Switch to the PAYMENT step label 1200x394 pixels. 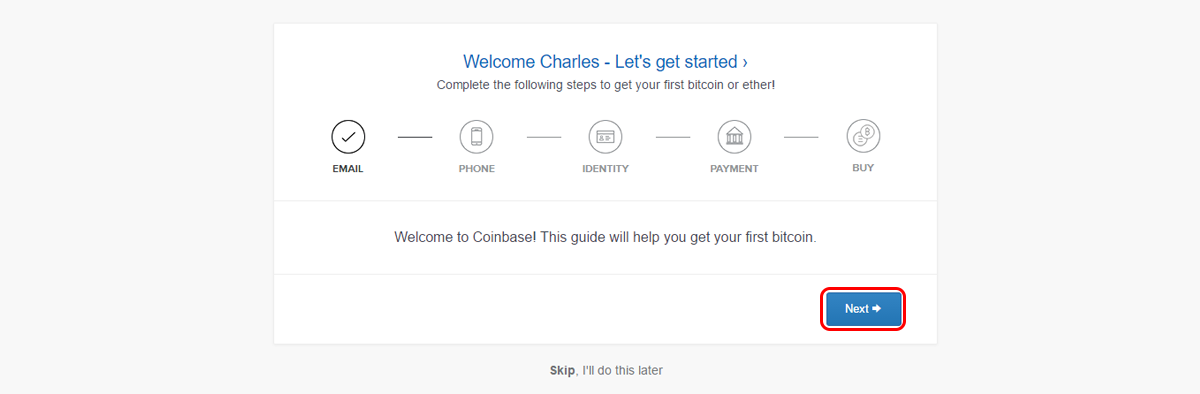(x=734, y=169)
